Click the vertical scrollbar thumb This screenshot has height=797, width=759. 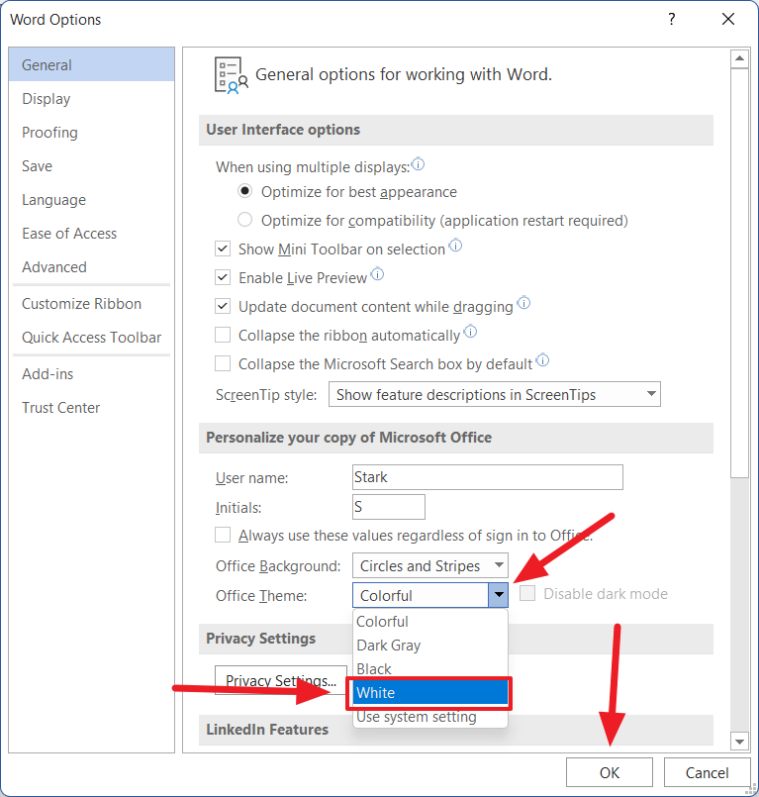pos(739,273)
